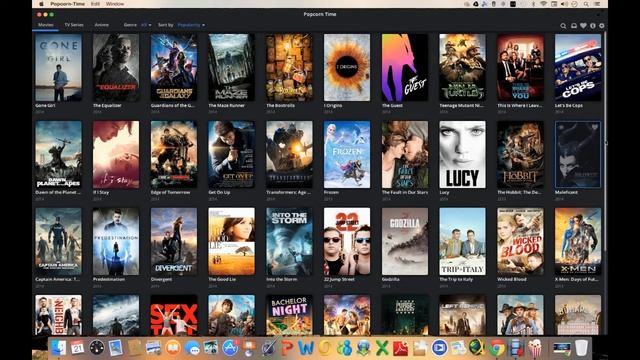
Task: Open the search icon in Popcorn Time toolbar
Action: click(563, 26)
